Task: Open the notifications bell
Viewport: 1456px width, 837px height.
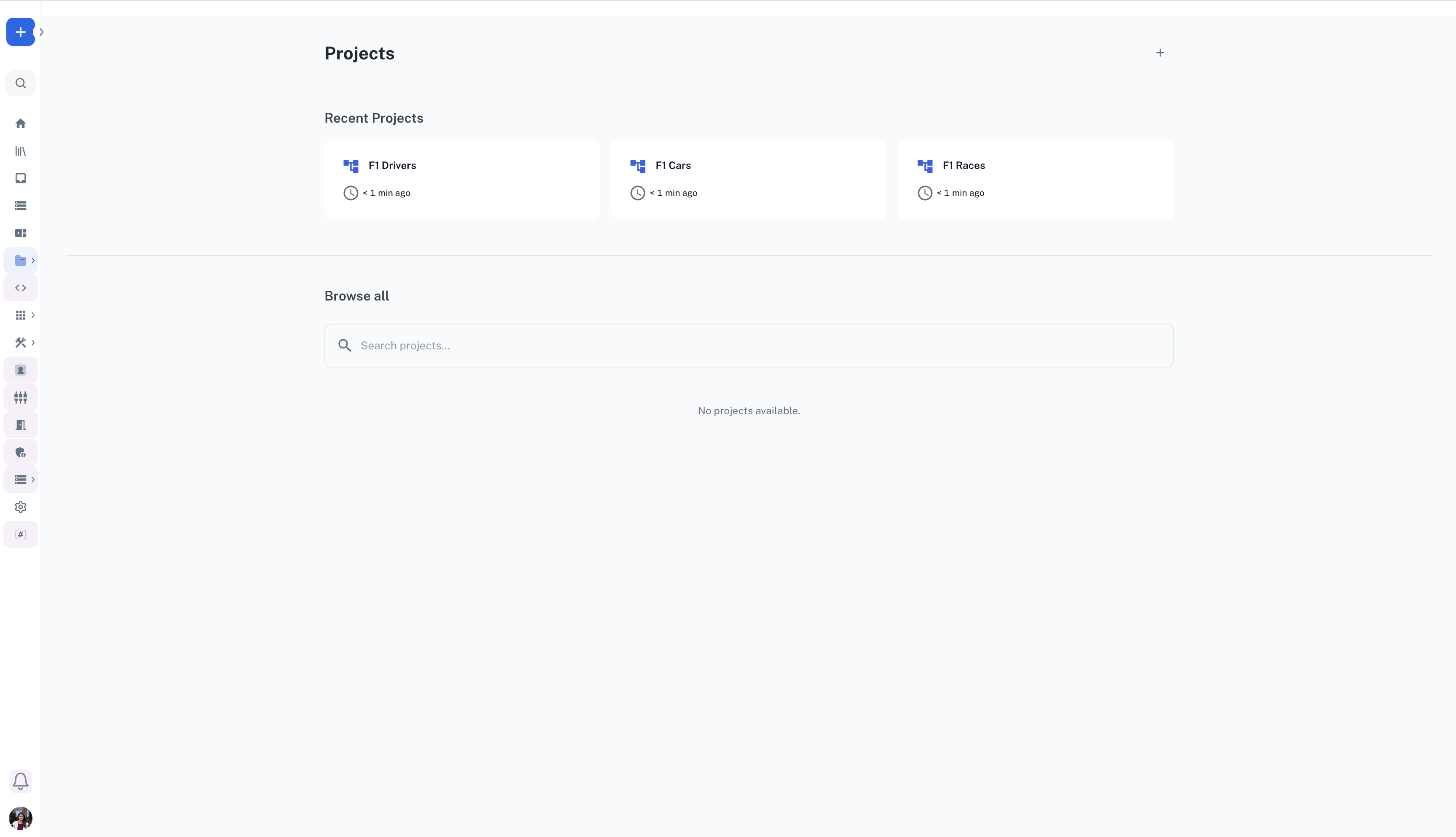Action: [x=21, y=781]
